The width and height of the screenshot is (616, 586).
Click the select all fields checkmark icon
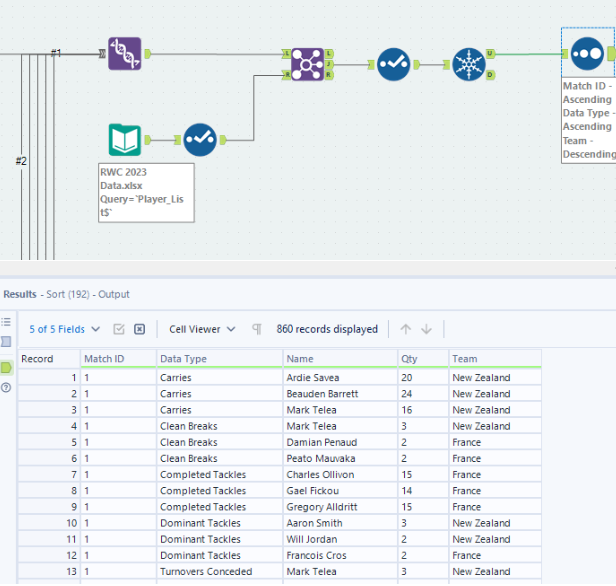point(119,329)
